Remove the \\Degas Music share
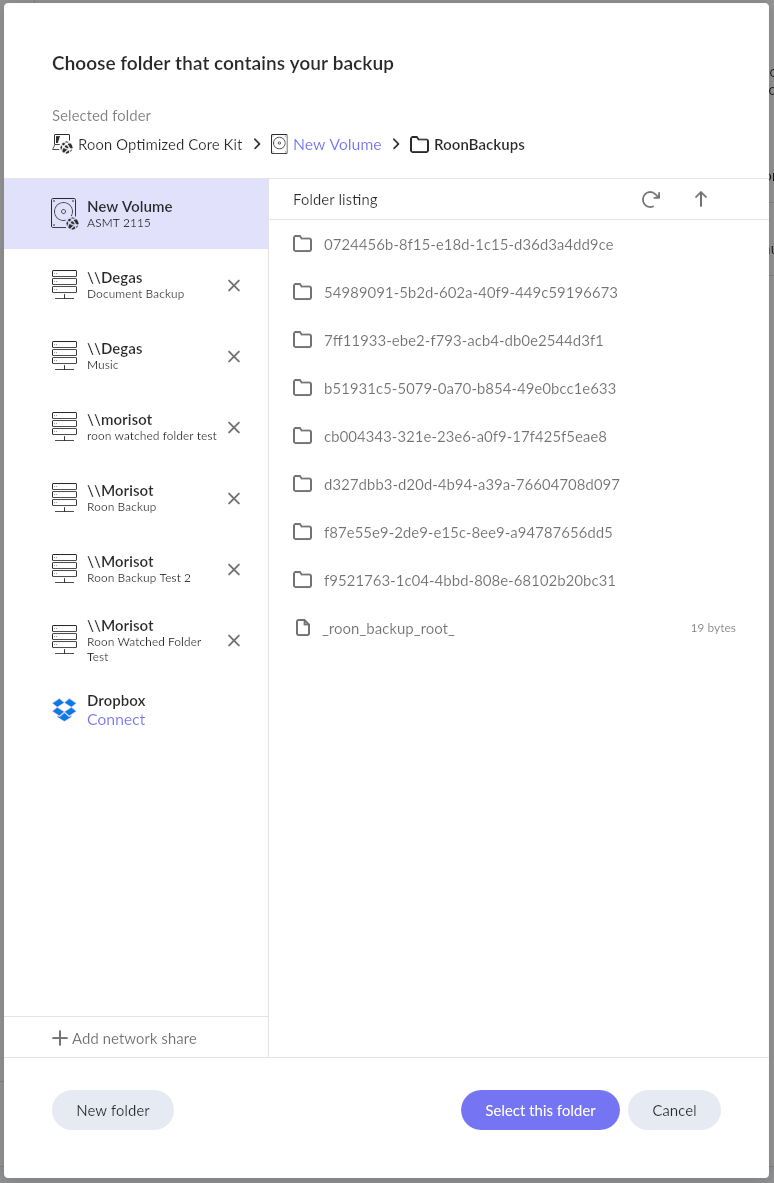774x1183 pixels. (x=234, y=356)
